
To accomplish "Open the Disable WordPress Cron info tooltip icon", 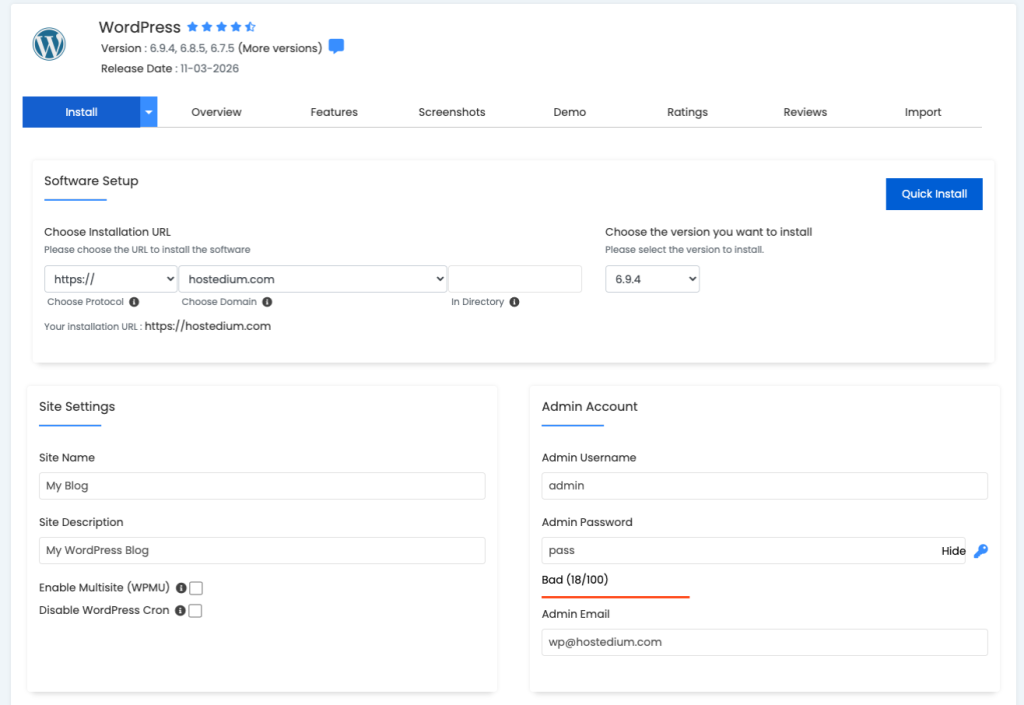I will tap(180, 610).
